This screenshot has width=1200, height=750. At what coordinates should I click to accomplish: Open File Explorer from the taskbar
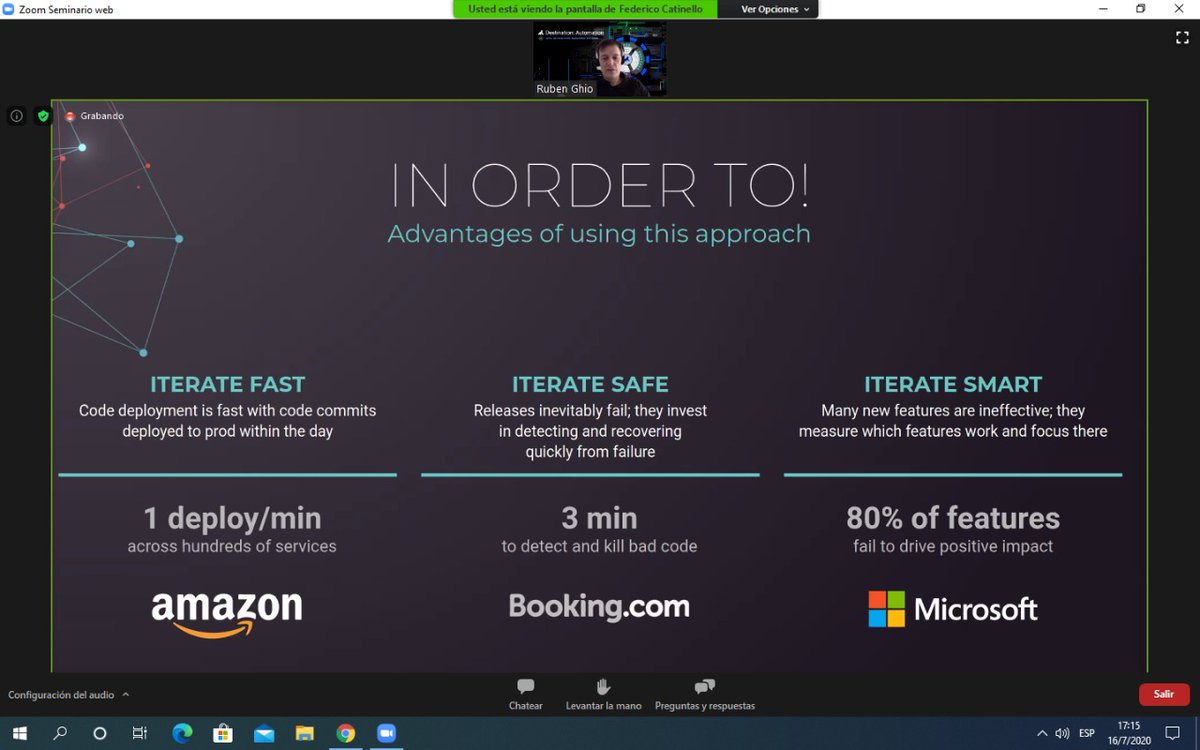[x=304, y=733]
